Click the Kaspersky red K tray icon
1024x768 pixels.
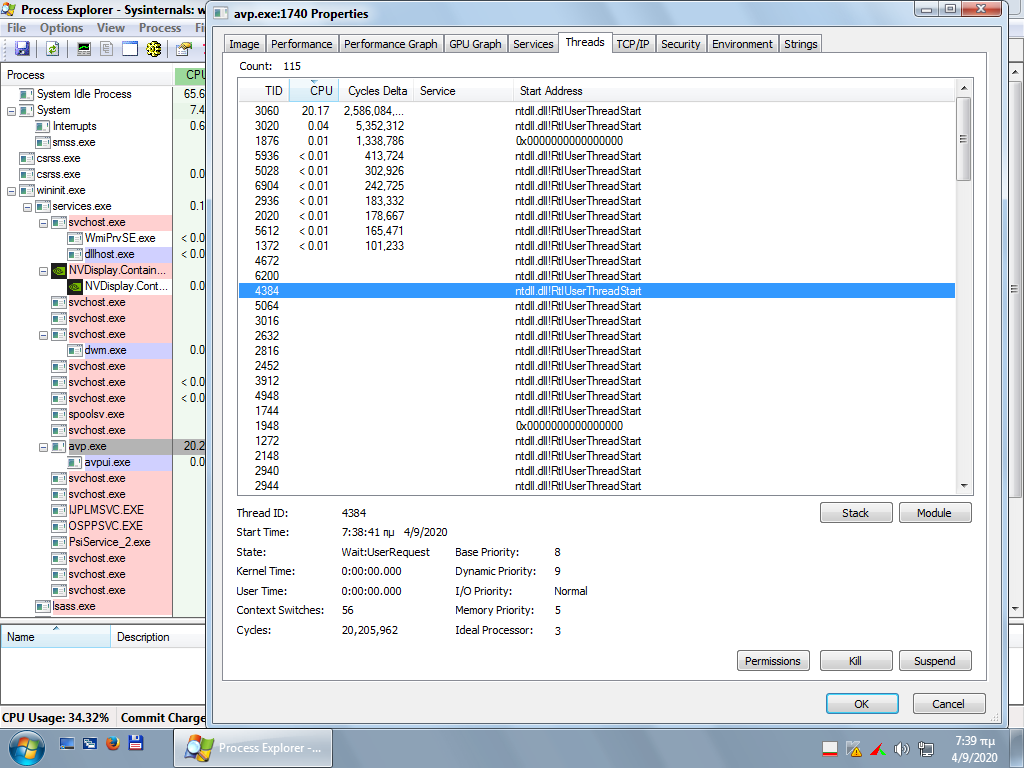(878, 748)
